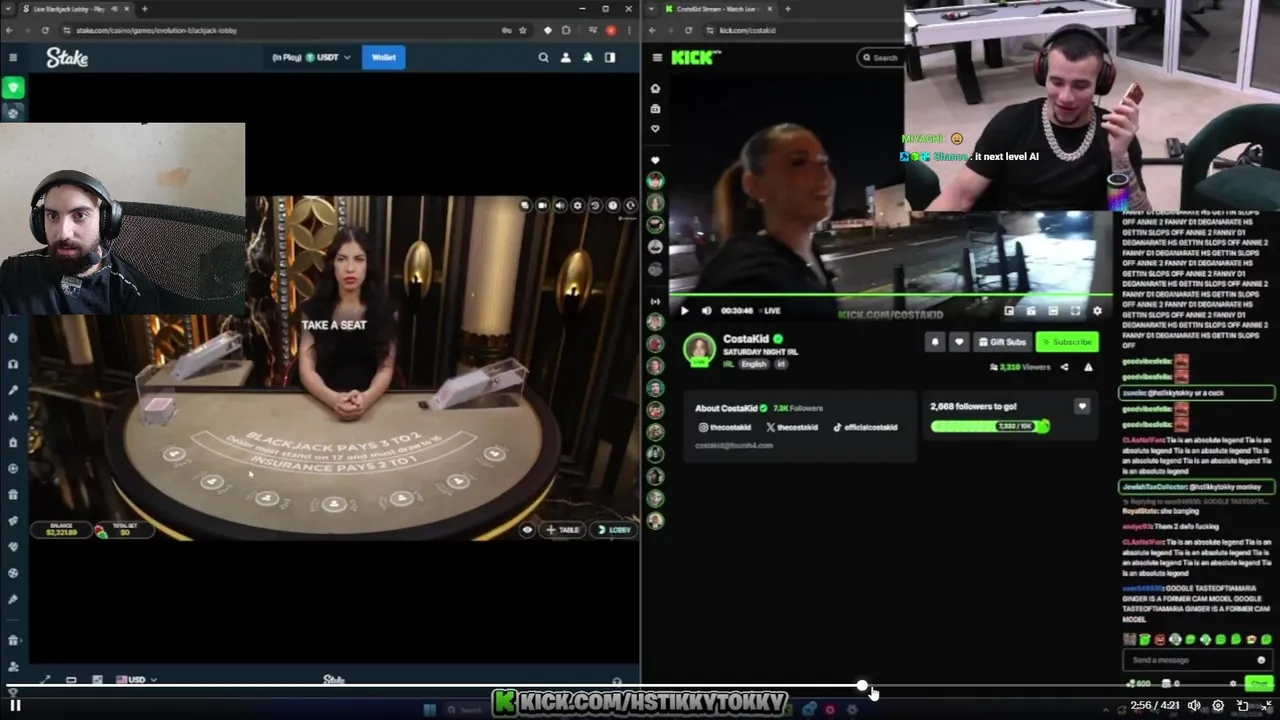Toggle CostaKid stream fullscreen
This screenshot has width=1280, height=720.
[x=1075, y=311]
